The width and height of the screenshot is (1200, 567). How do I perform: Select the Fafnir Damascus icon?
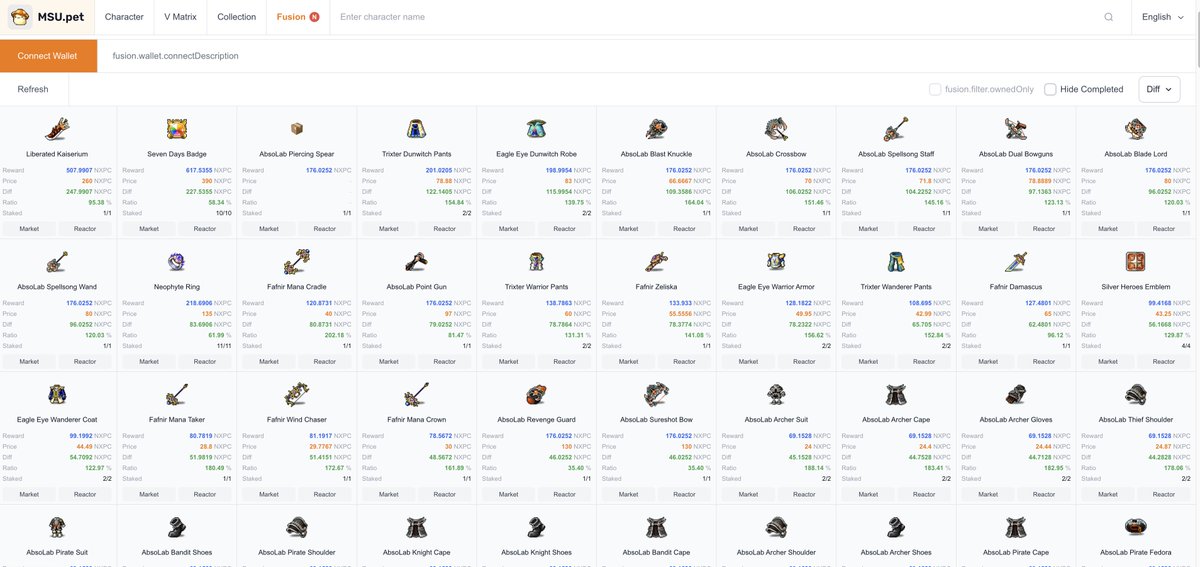pos(1016,262)
